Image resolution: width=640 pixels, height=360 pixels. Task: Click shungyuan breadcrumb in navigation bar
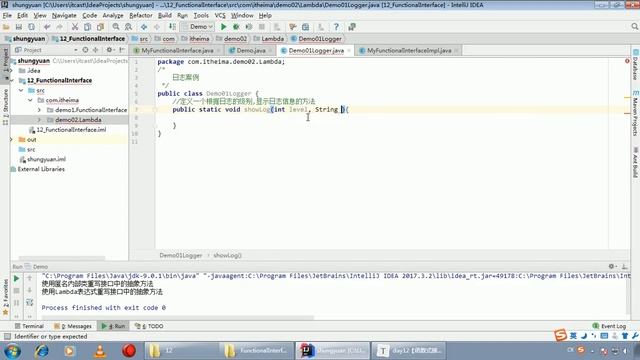pos(29,39)
